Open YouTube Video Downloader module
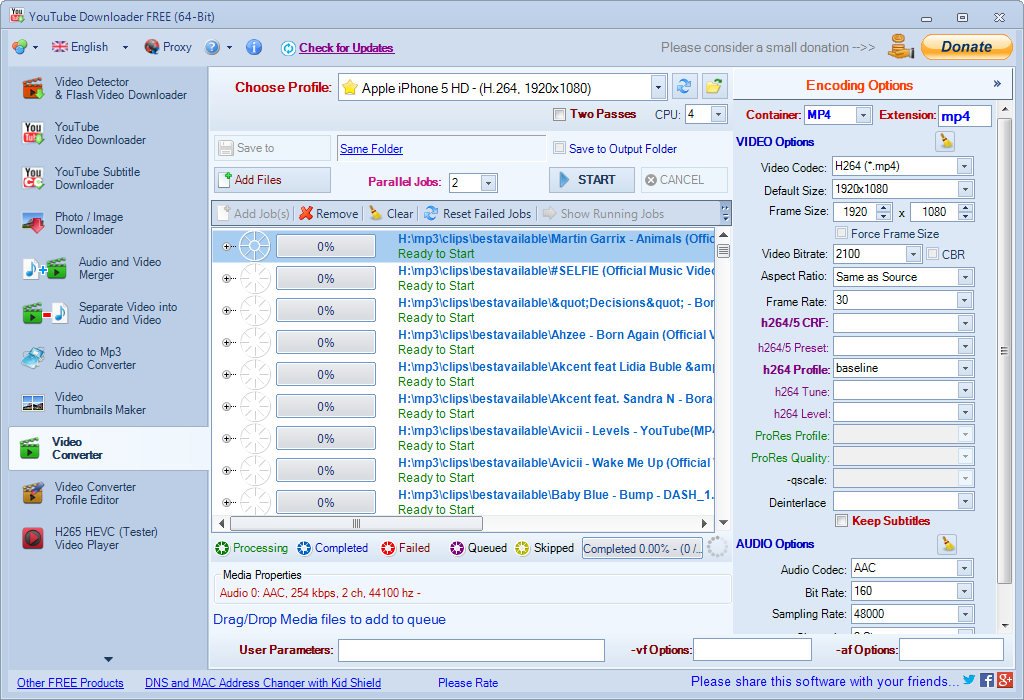 point(85,133)
